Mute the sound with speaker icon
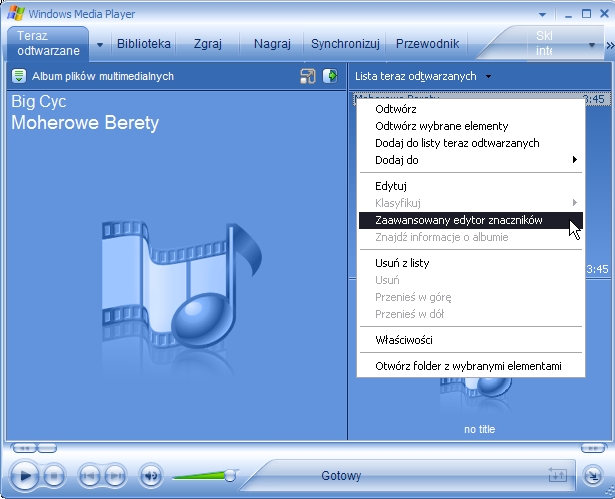 (x=151, y=476)
